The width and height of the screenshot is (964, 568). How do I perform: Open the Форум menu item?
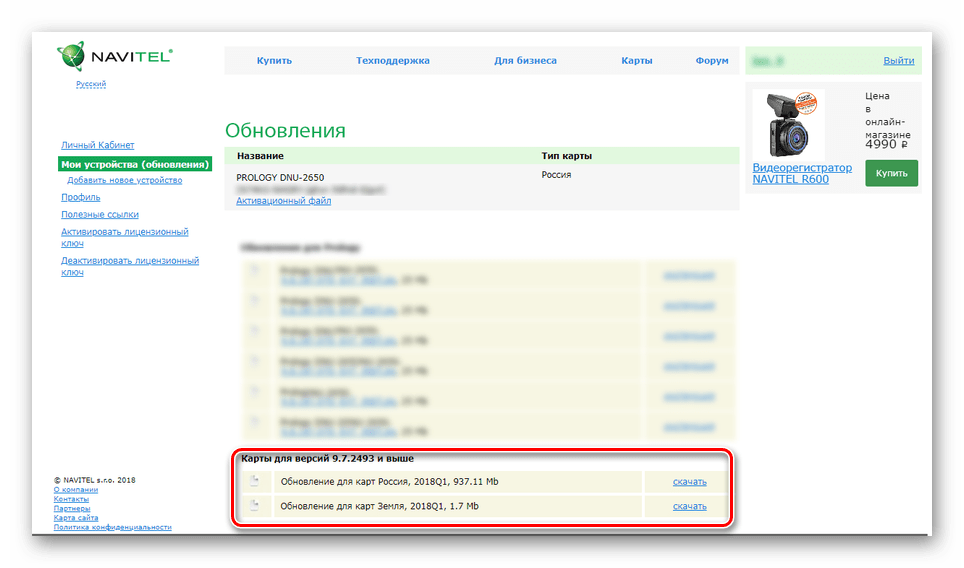point(712,60)
